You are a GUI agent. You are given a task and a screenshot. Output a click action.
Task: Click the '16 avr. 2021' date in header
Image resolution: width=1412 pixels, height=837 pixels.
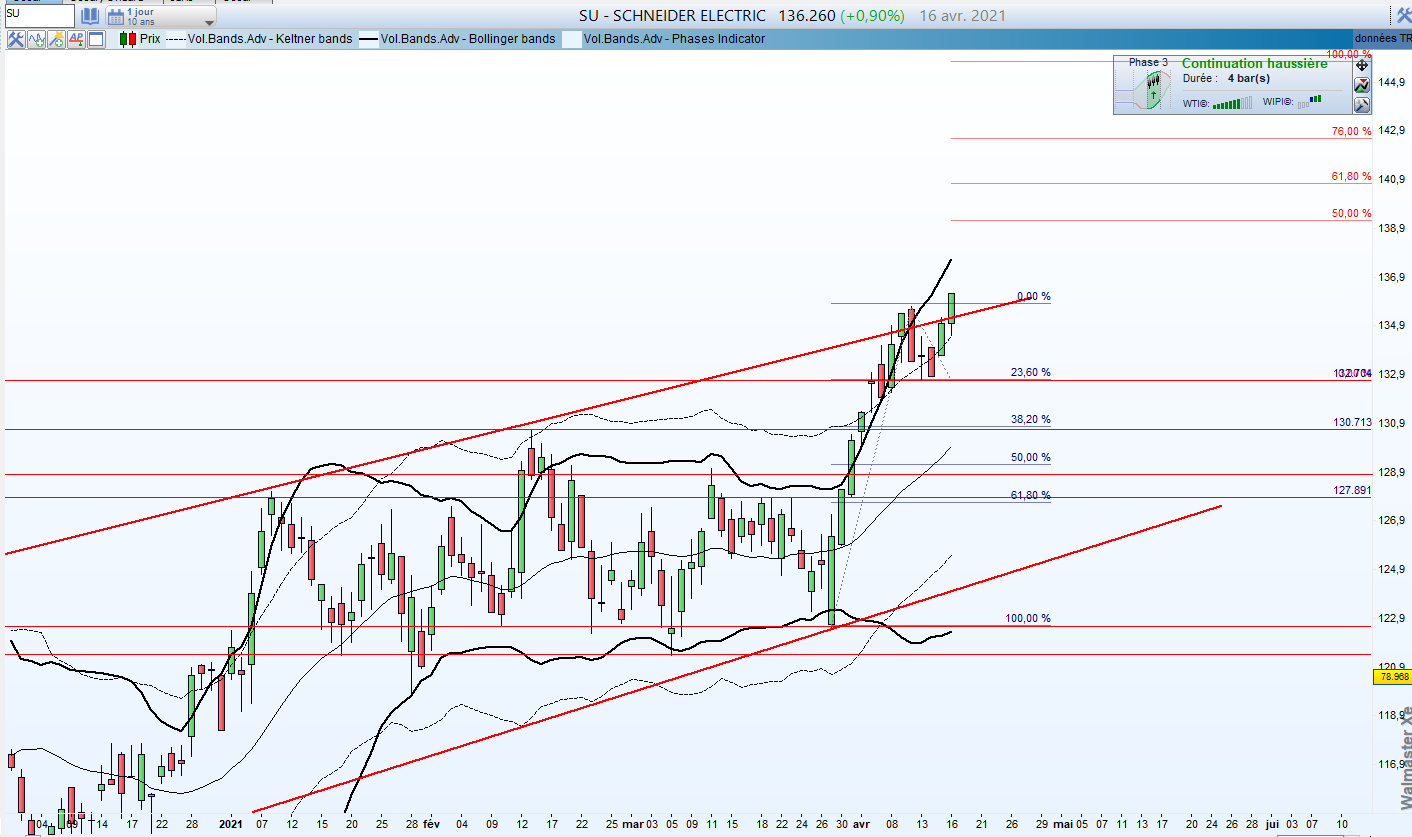pos(963,16)
